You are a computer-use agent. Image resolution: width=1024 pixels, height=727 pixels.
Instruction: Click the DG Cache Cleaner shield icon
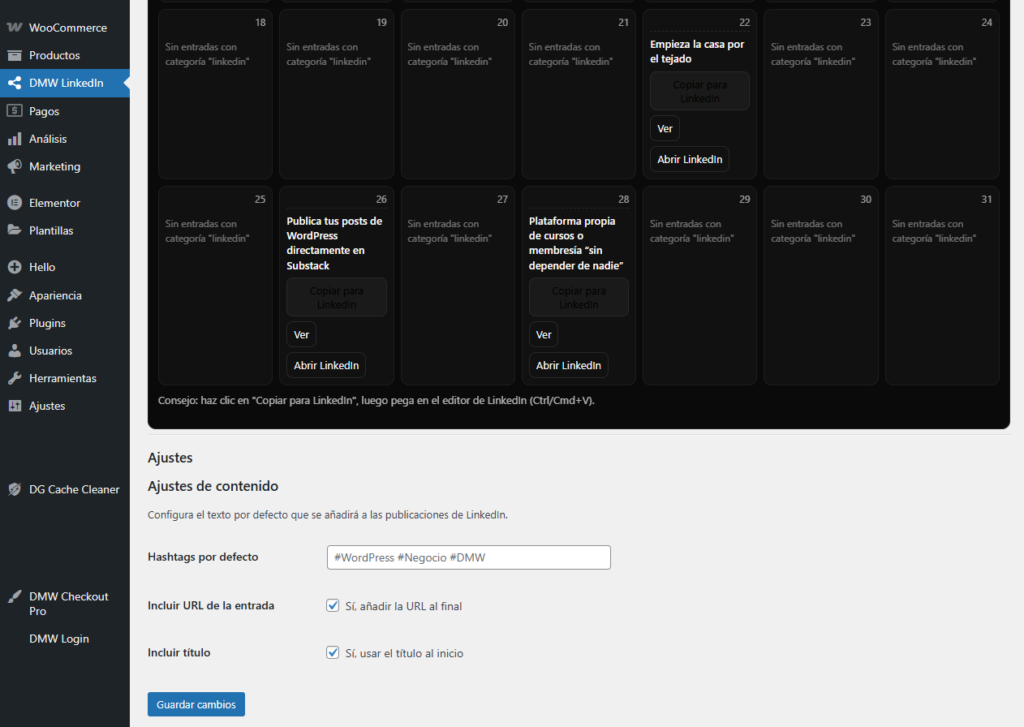point(15,490)
